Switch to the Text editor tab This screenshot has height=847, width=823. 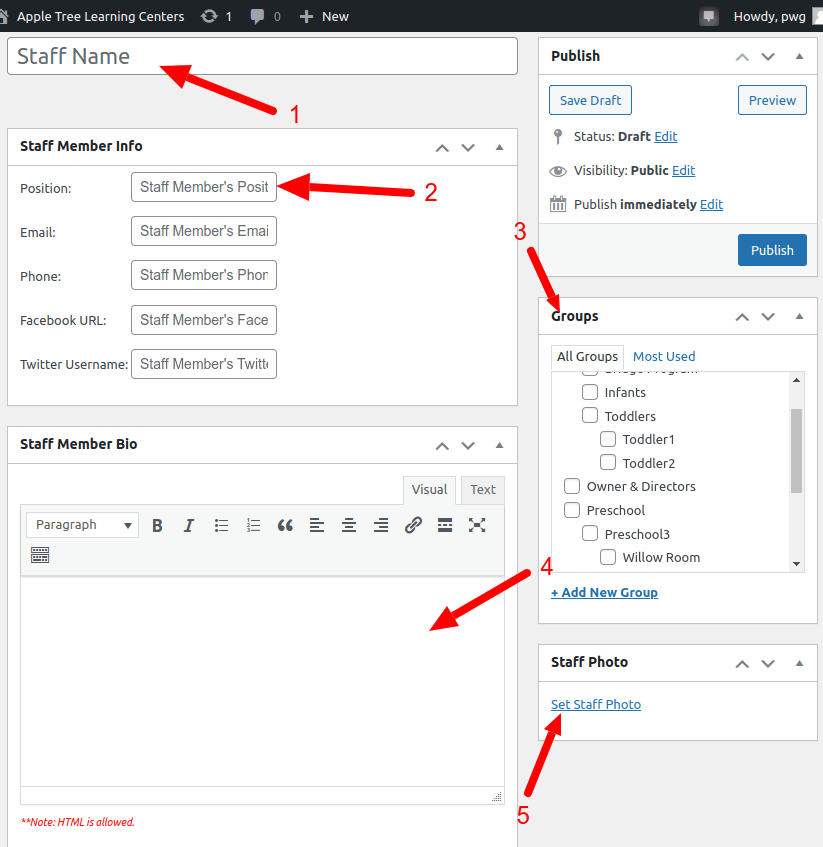click(483, 490)
